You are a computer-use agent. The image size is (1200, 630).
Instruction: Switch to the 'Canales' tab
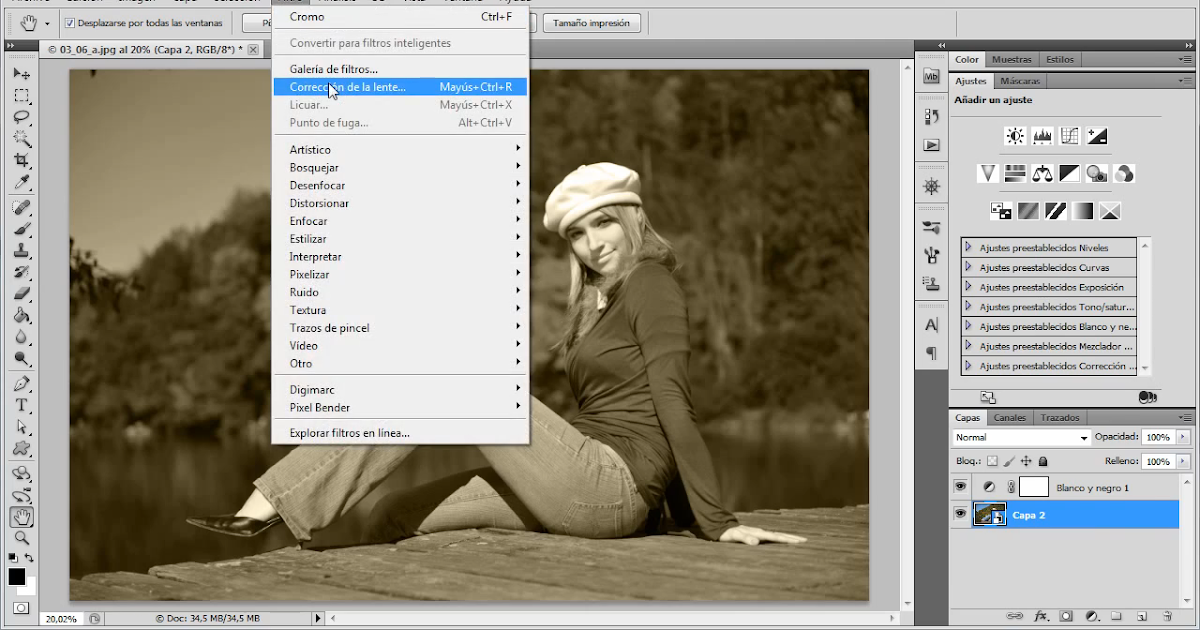pyautogui.click(x=1010, y=418)
